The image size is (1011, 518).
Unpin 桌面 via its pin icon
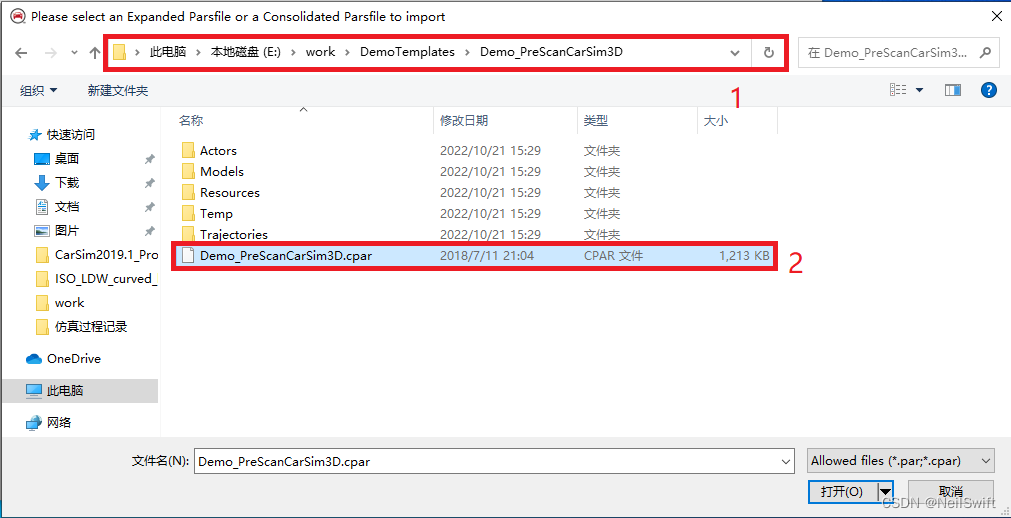(150, 159)
